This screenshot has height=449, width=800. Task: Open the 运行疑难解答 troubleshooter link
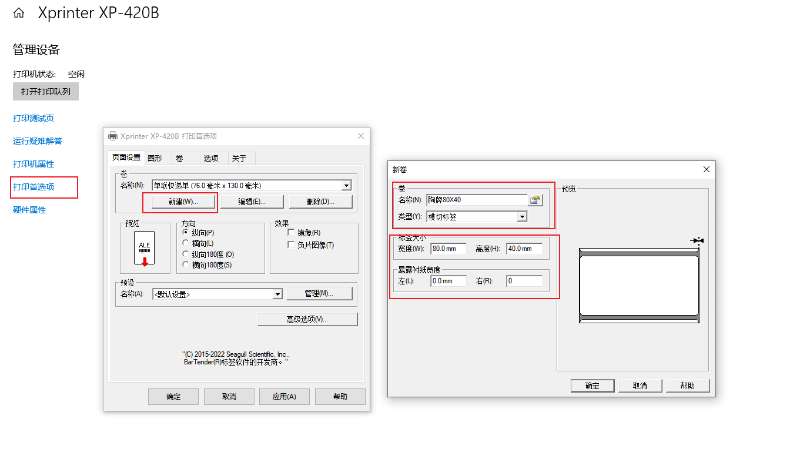pos(38,141)
